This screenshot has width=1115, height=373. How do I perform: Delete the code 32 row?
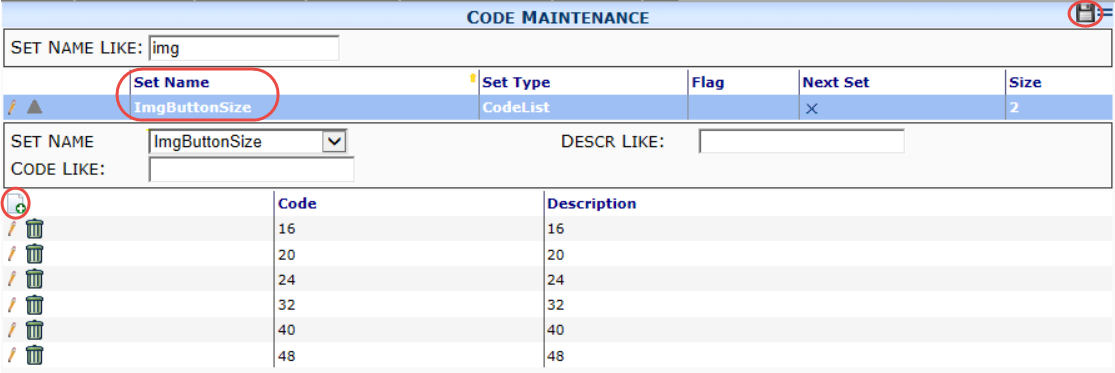(x=35, y=305)
